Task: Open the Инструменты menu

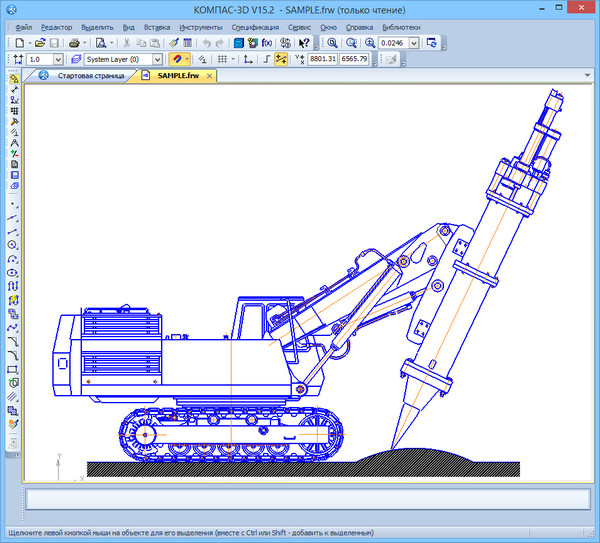Action: 200,27
